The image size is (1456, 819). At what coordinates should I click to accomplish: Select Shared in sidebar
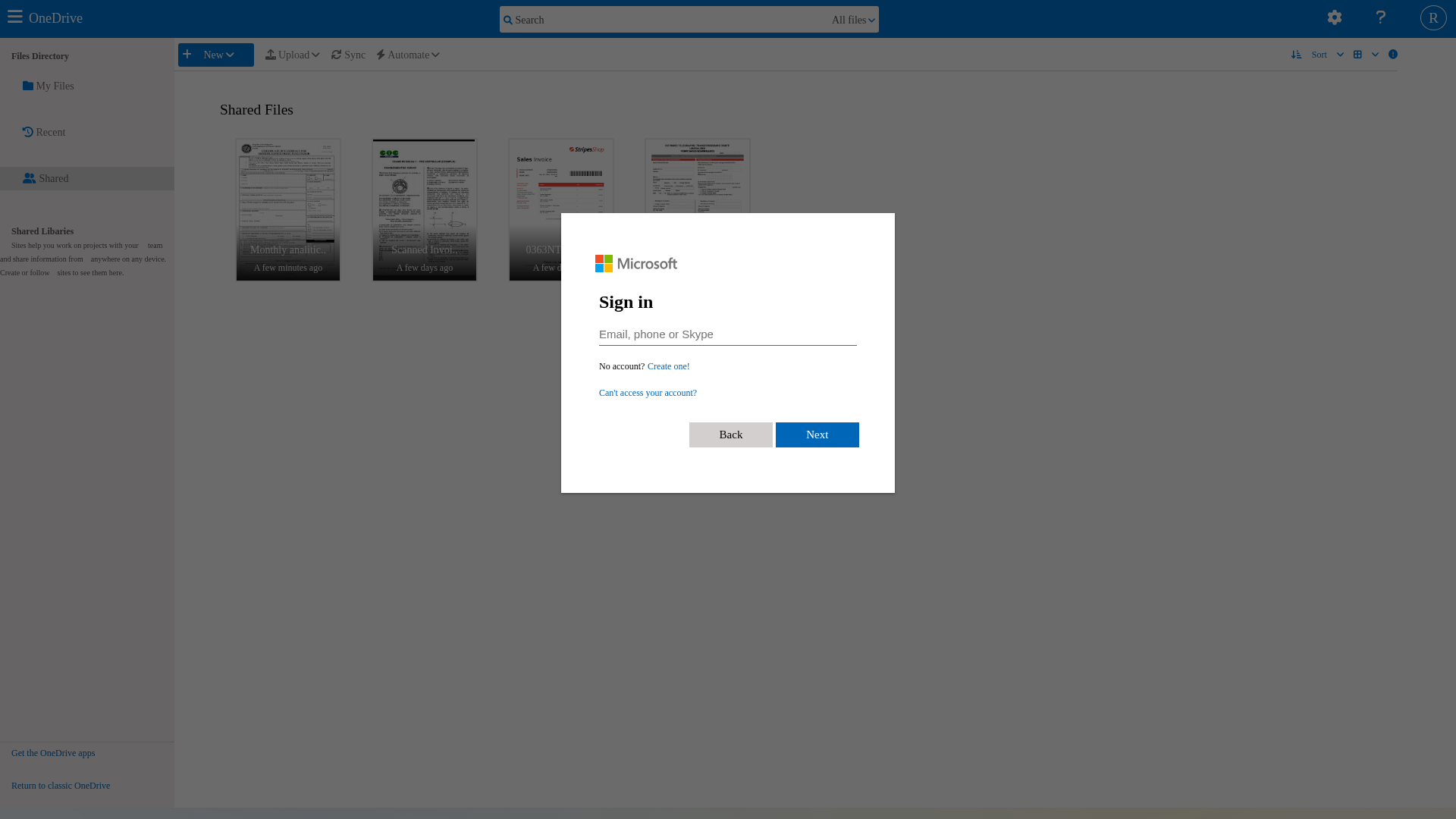[87, 179]
